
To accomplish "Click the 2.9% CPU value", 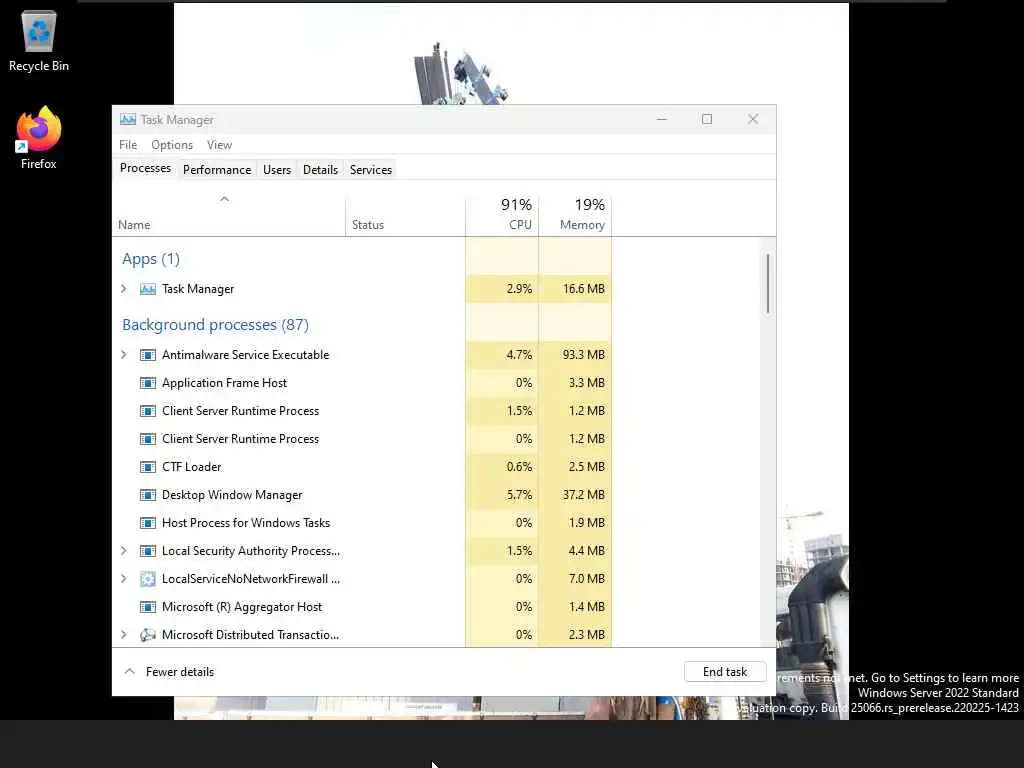I will pos(519,289).
